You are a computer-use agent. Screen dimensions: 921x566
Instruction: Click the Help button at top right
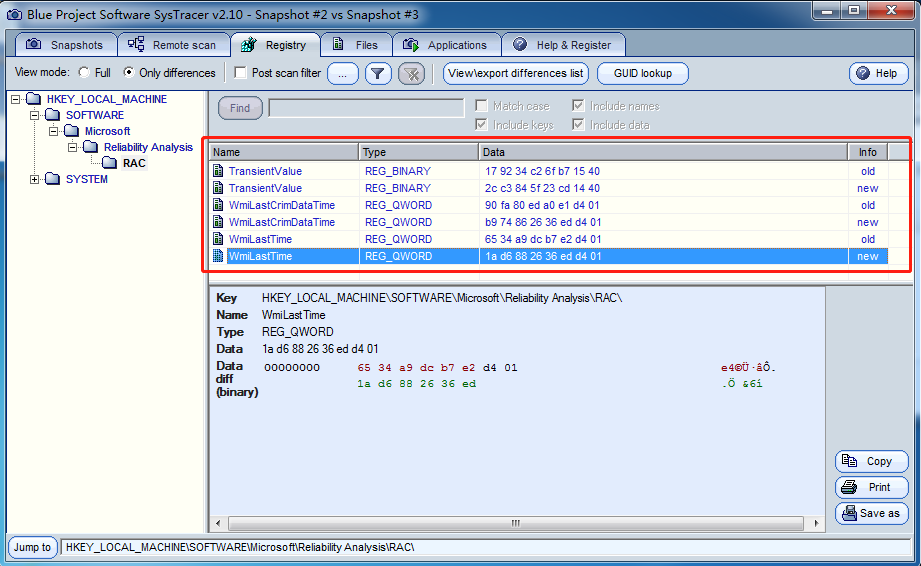878,73
